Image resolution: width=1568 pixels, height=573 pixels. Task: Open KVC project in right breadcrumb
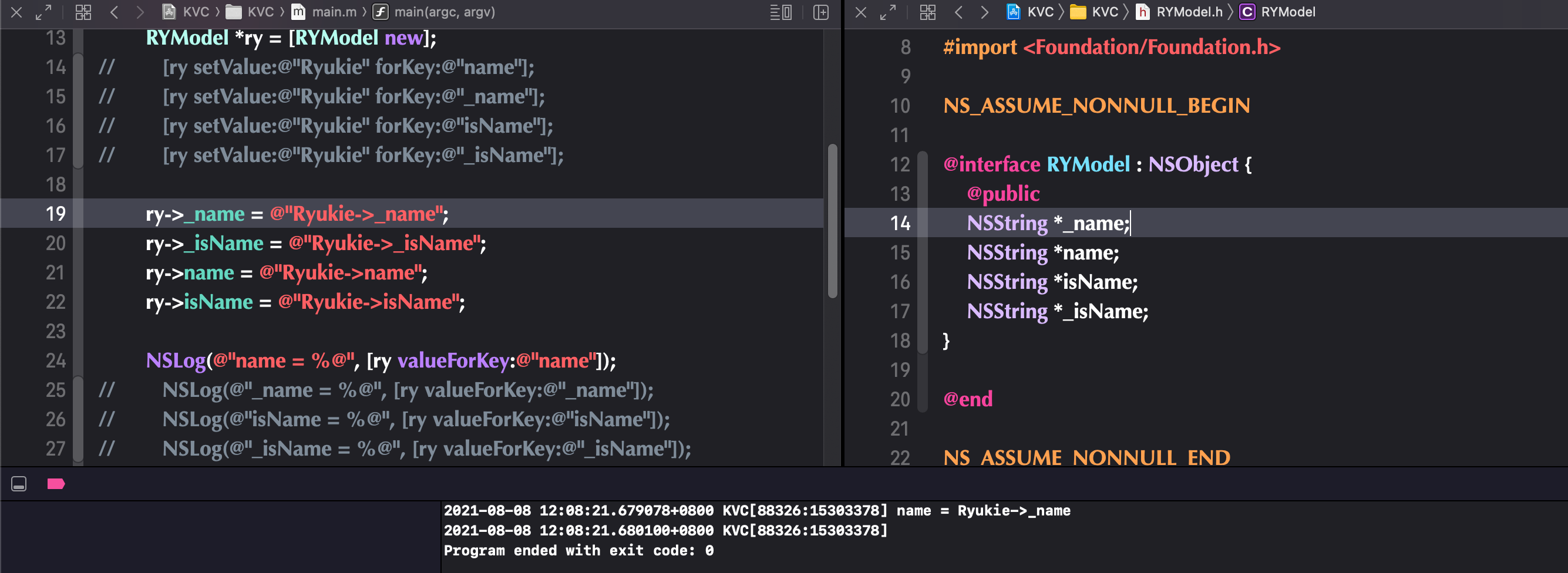pos(1030,12)
